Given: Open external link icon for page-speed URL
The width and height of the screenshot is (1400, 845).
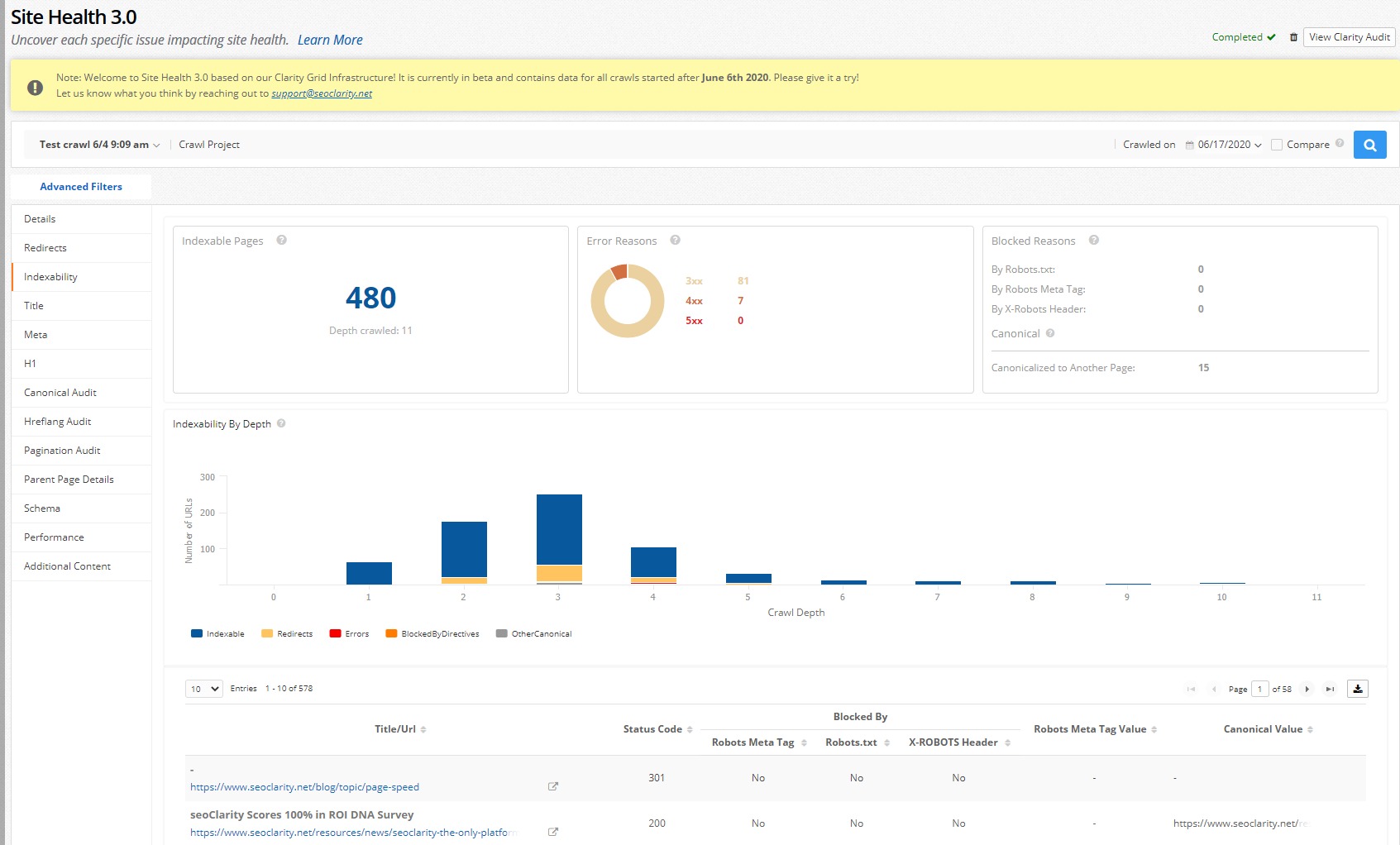Looking at the screenshot, I should click(553, 786).
